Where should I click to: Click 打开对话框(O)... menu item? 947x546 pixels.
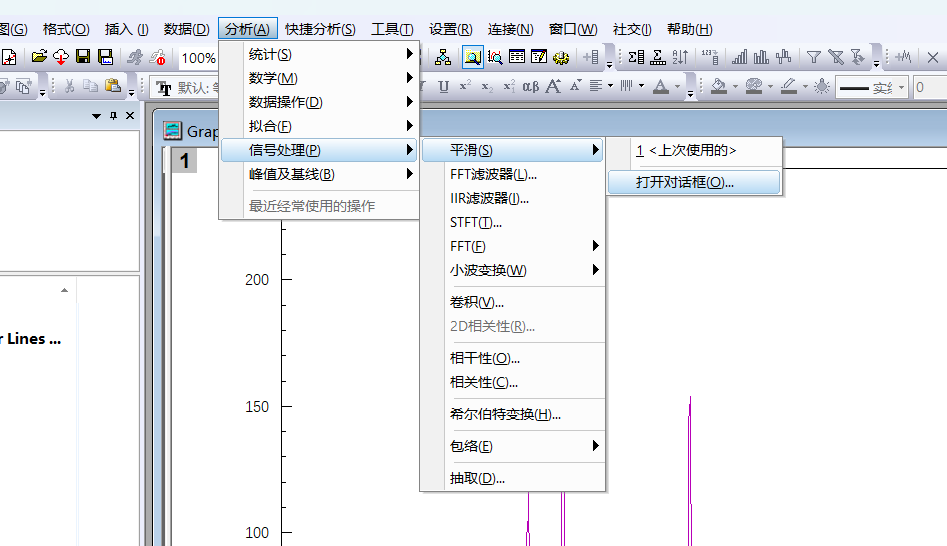pos(694,182)
